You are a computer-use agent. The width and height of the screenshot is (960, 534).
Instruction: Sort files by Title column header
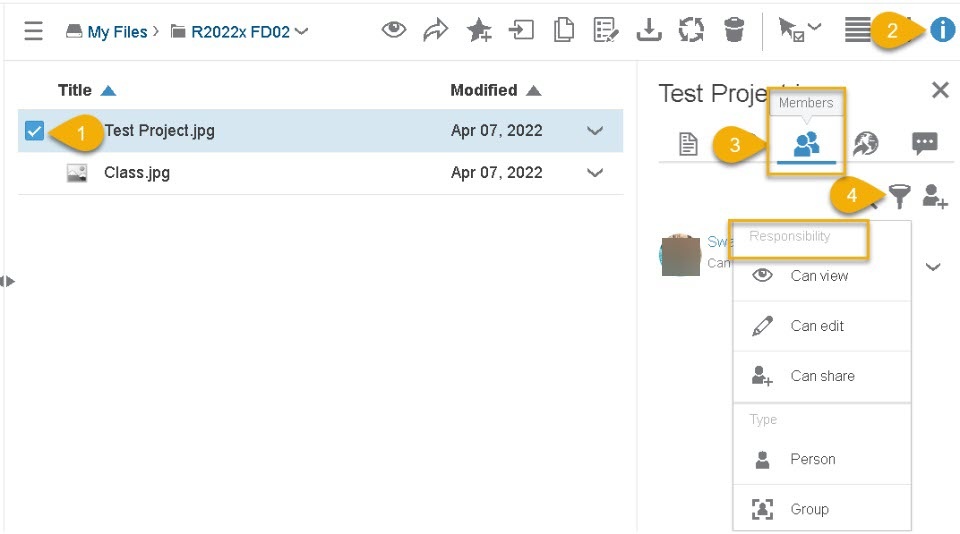75,90
